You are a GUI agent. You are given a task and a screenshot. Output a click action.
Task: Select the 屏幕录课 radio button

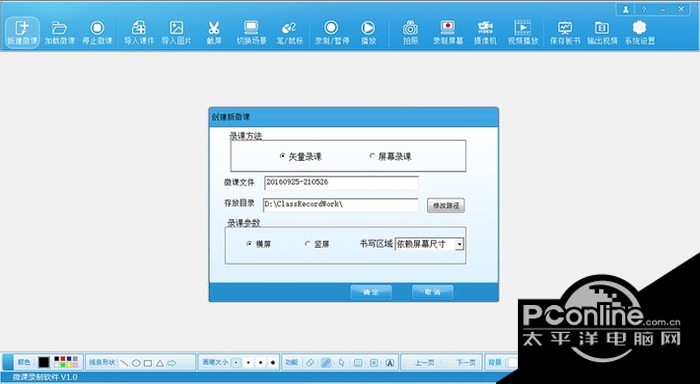click(372, 156)
